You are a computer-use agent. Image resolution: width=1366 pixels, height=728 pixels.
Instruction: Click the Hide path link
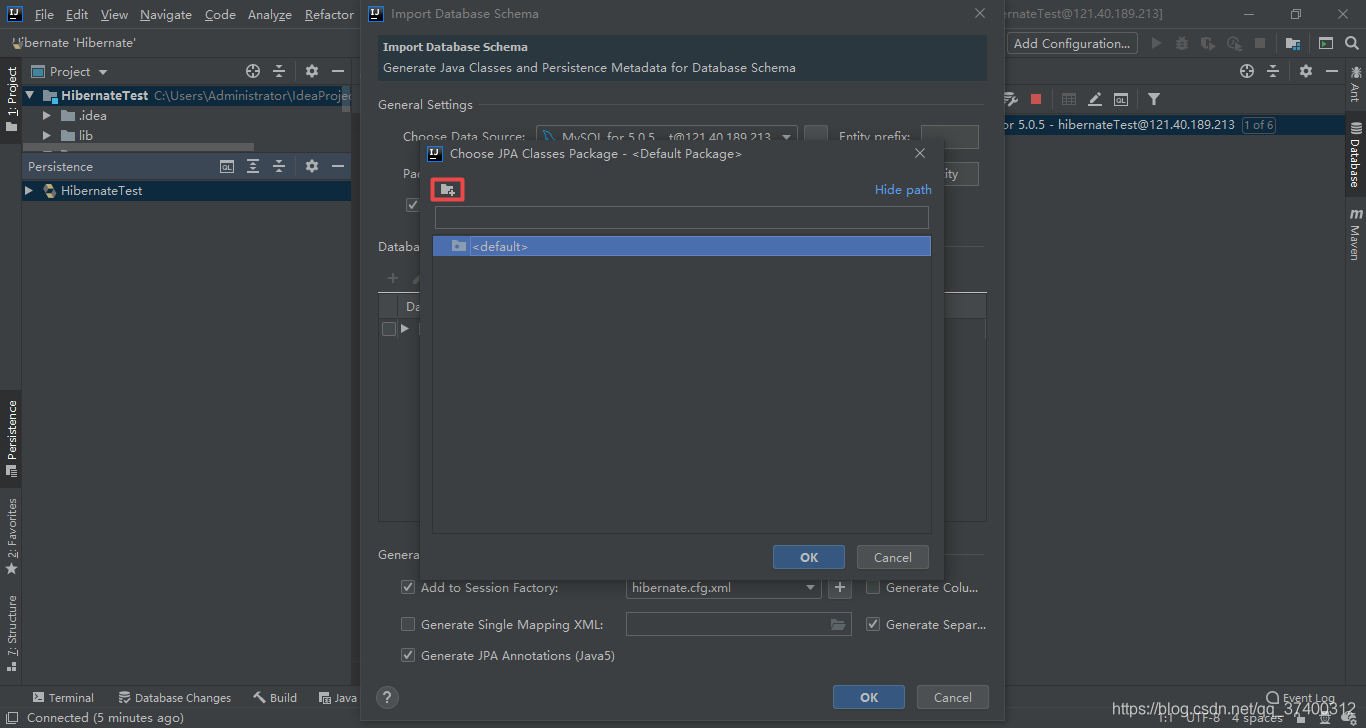903,189
